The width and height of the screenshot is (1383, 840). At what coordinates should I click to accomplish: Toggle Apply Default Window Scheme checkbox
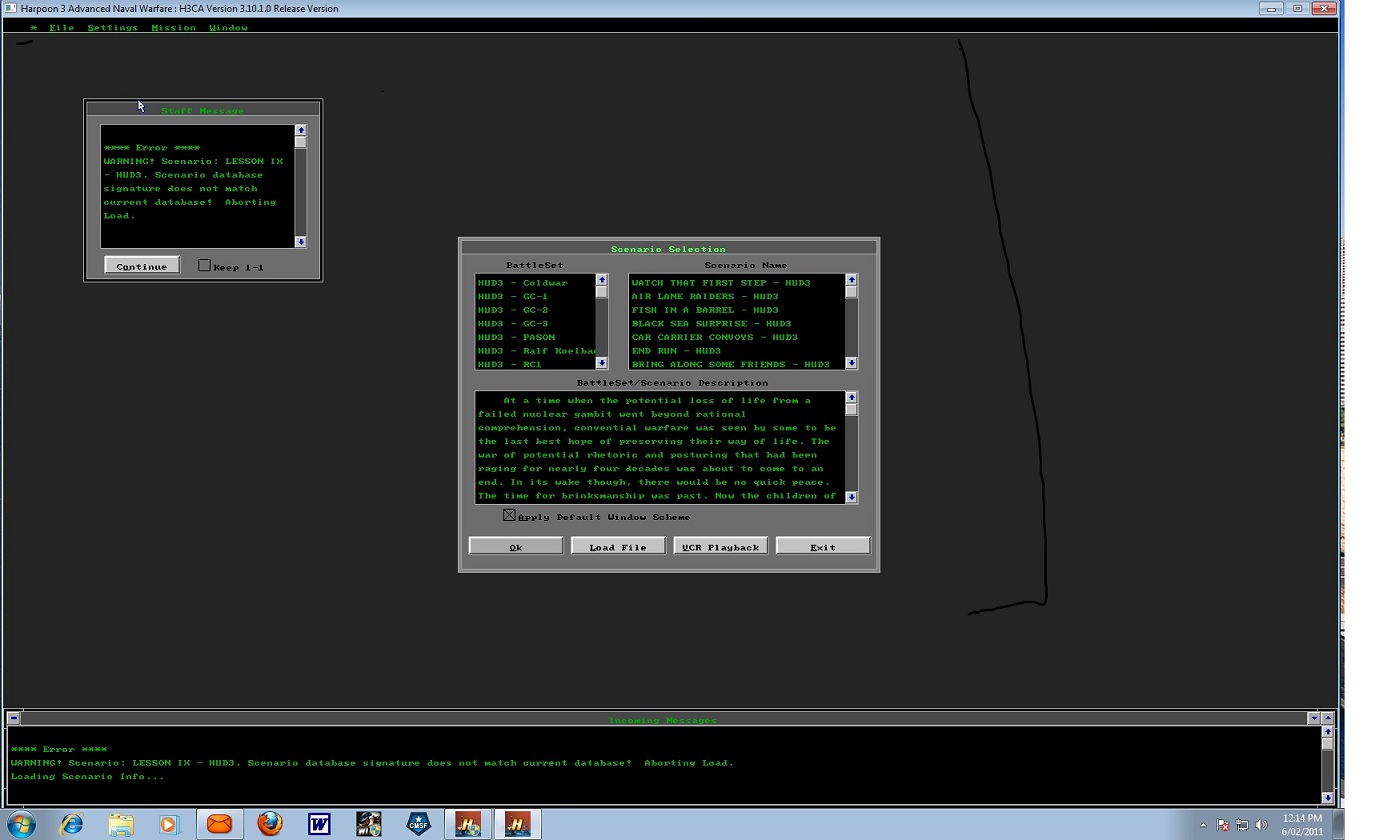point(509,515)
